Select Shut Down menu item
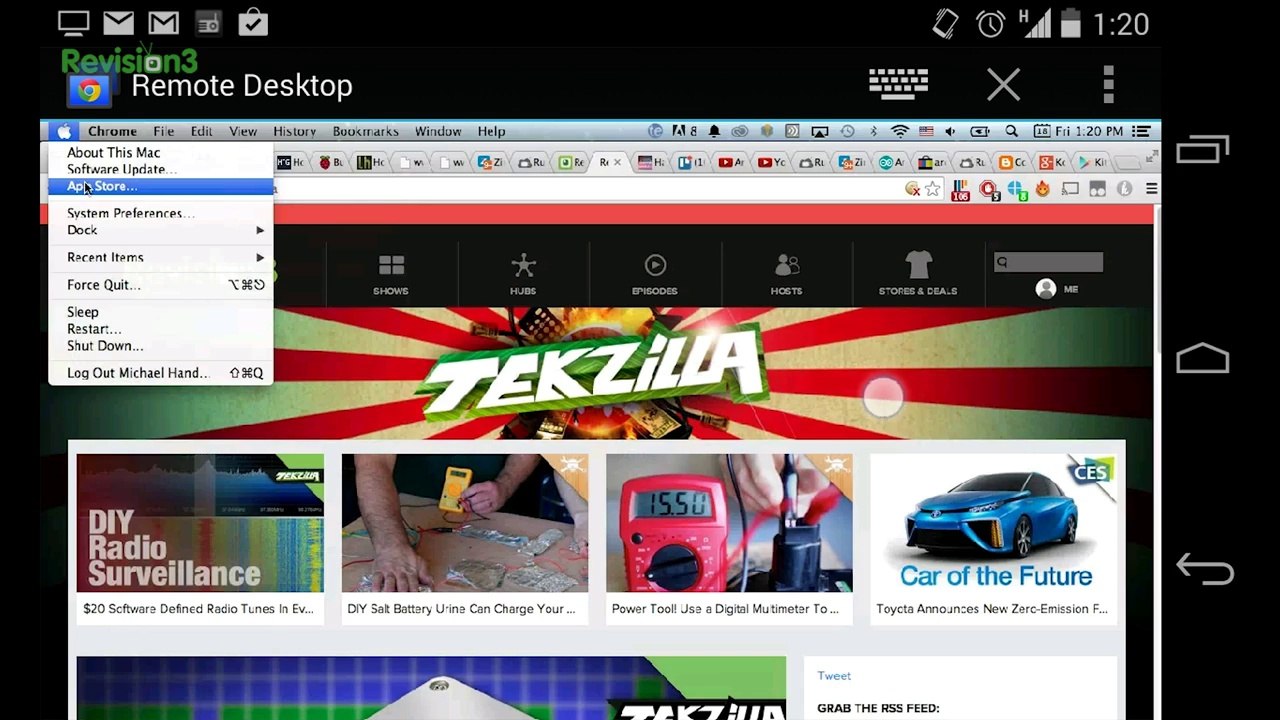 pyautogui.click(x=161, y=346)
